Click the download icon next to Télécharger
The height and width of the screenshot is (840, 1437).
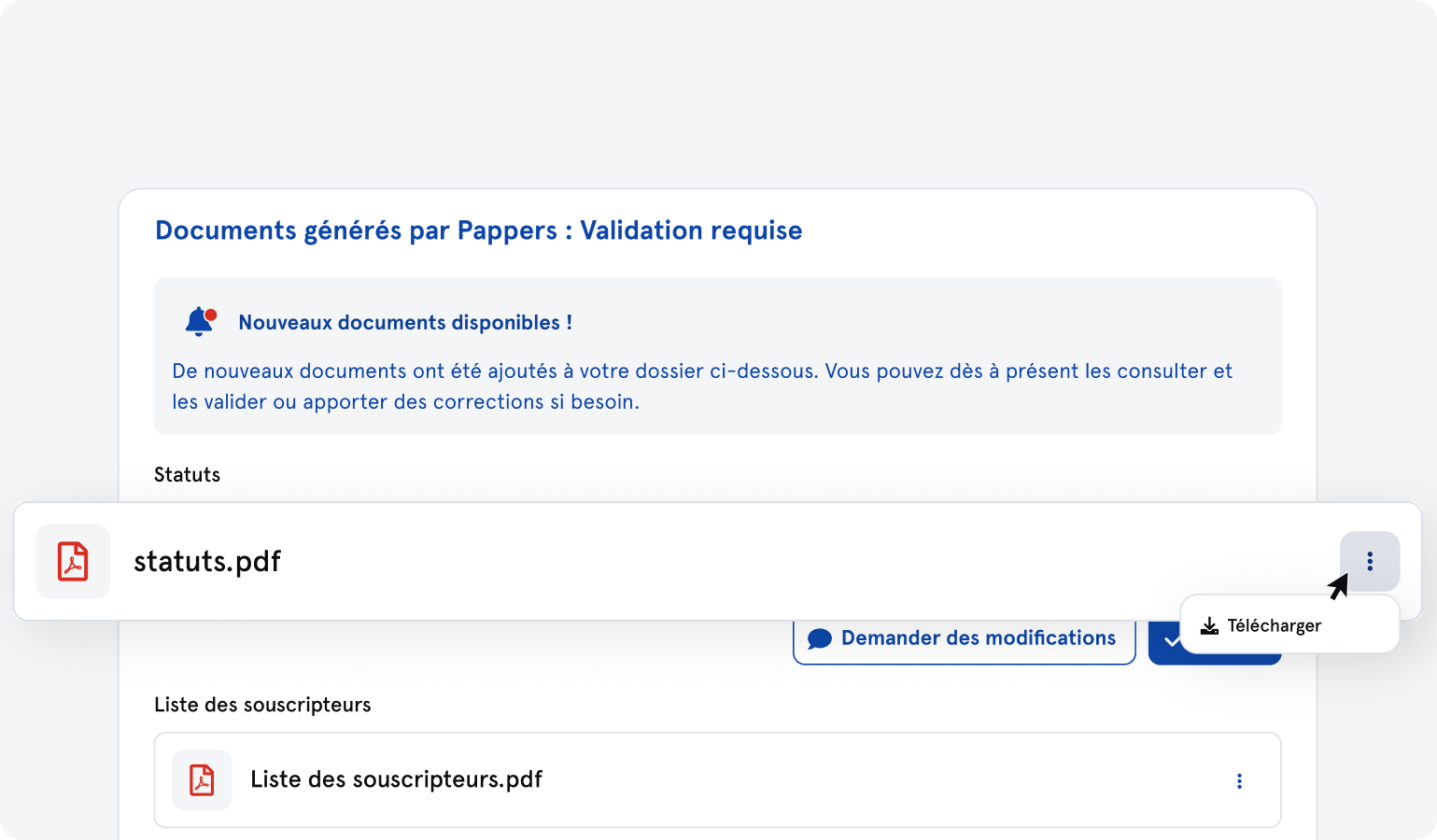[x=1211, y=624]
